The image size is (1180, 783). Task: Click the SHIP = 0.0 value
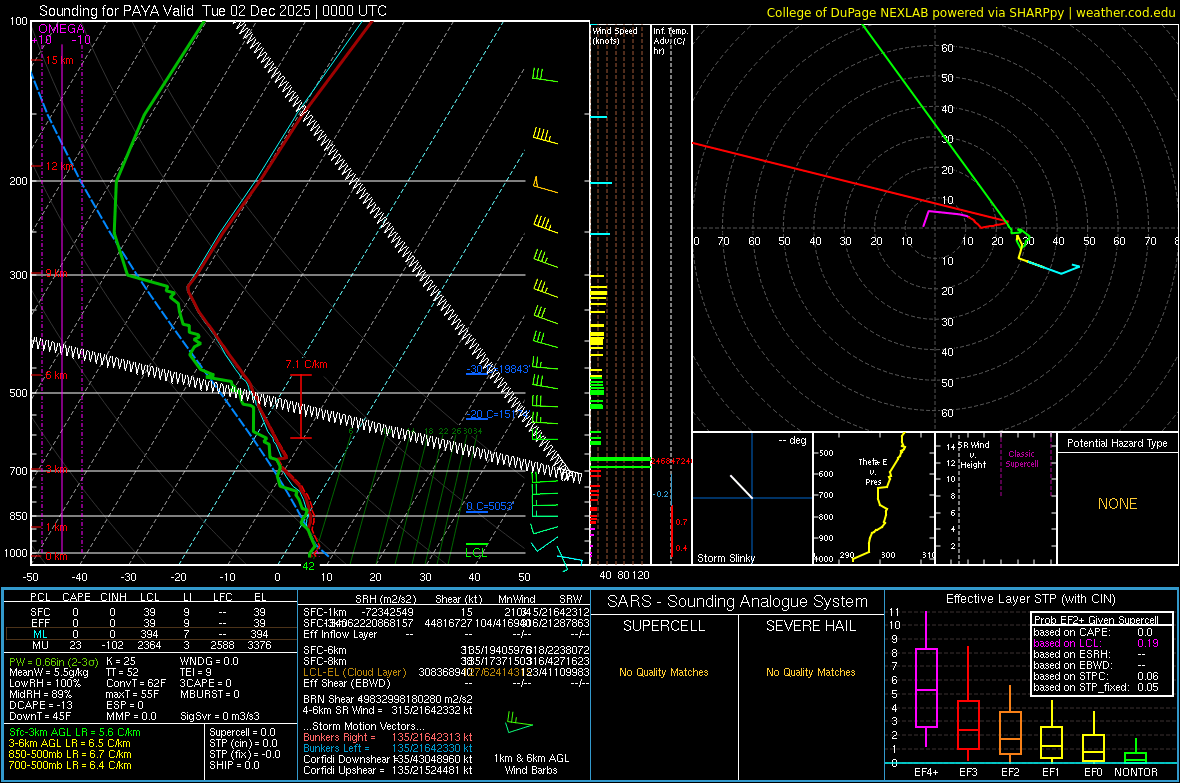pos(234,765)
